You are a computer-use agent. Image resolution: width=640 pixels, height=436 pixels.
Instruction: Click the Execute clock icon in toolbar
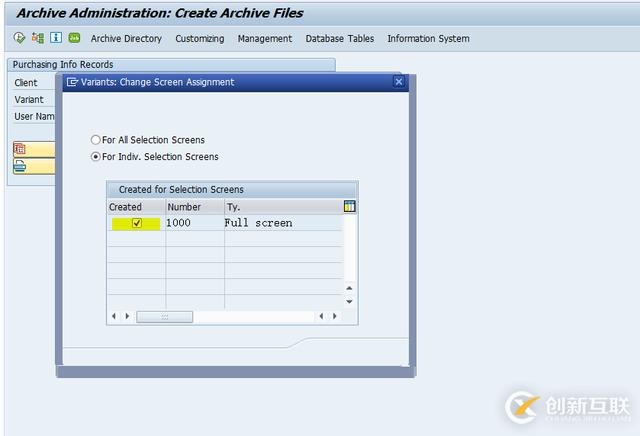[x=20, y=38]
